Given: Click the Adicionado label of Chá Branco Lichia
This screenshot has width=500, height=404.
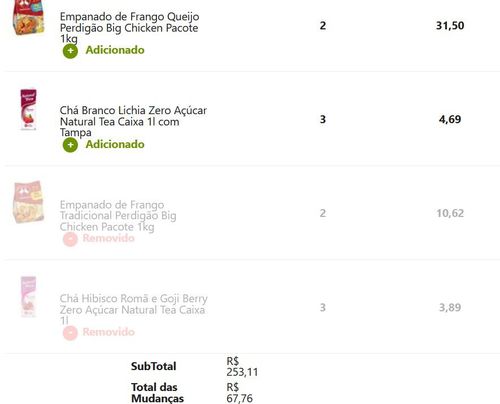Looking at the screenshot, I should click(115, 144).
